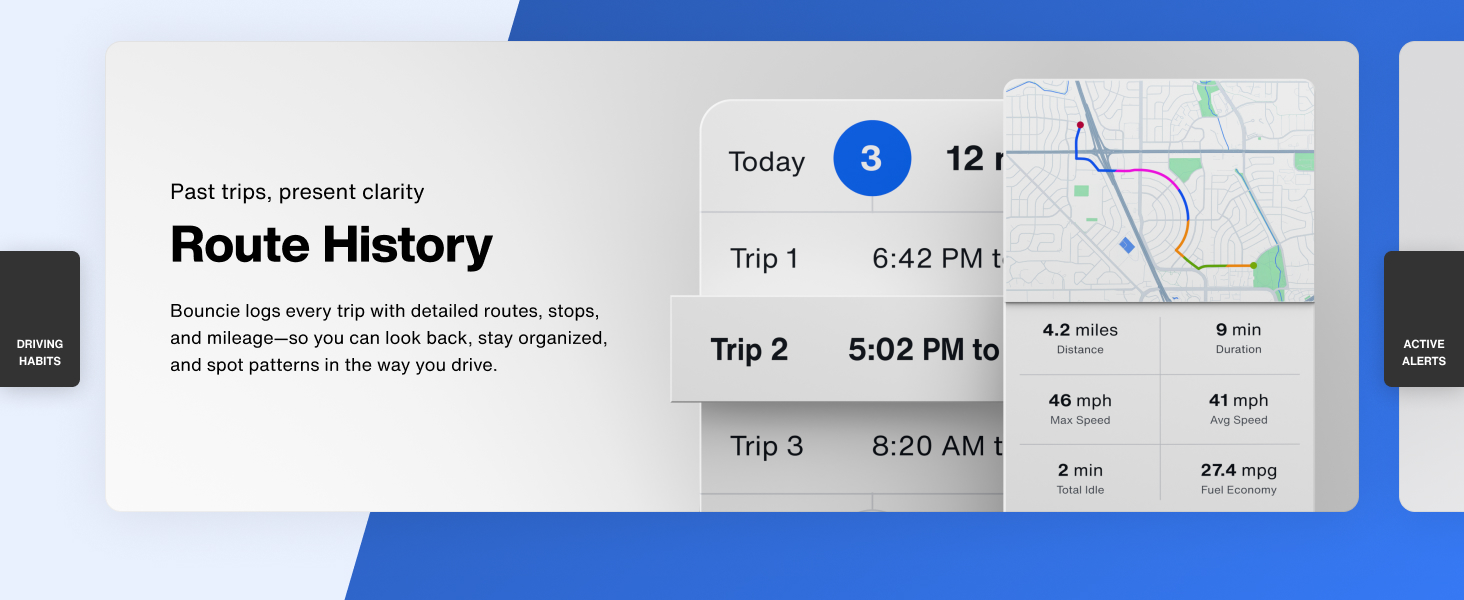
Task: Click the blue trip count badge showing 3
Action: coord(872,158)
